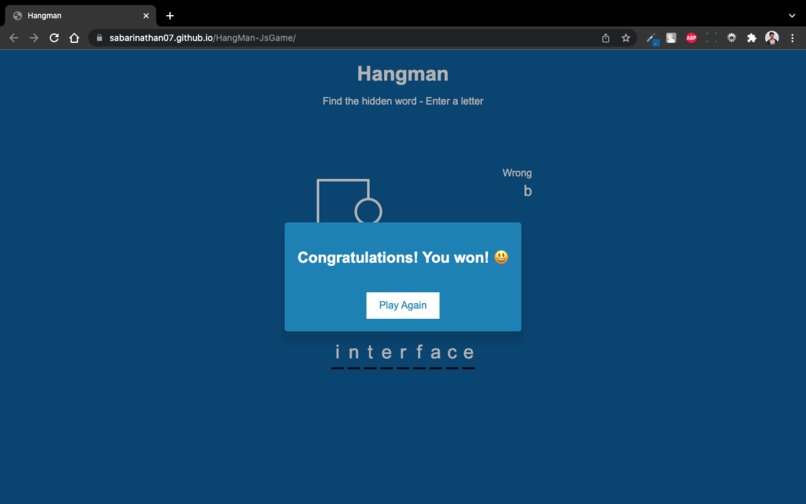Click the globe favicon on Hangman tab

pos(17,16)
